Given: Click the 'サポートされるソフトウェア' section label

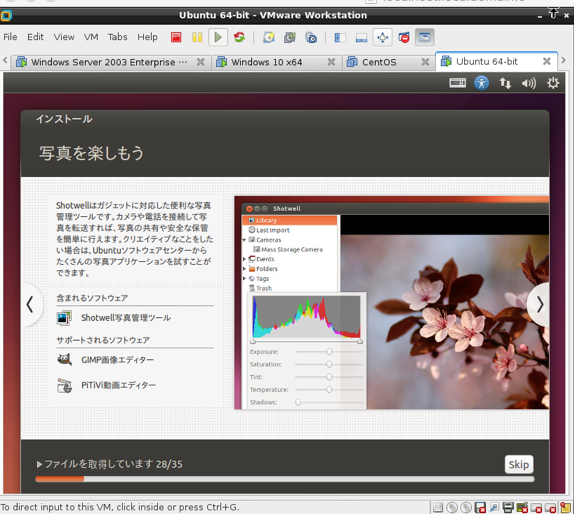Looking at the screenshot, I should coord(103,340).
